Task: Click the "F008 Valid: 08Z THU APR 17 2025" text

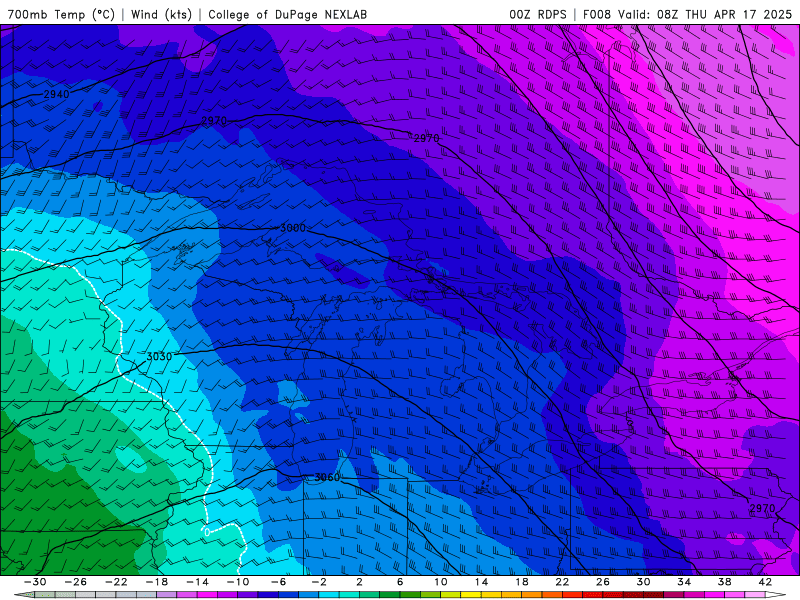Action: (687, 14)
